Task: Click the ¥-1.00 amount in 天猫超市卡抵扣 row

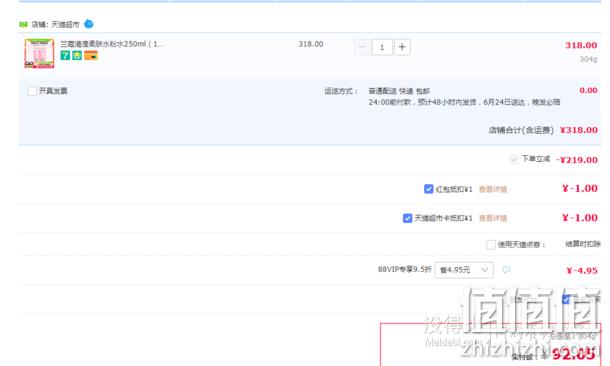Action: [580, 218]
